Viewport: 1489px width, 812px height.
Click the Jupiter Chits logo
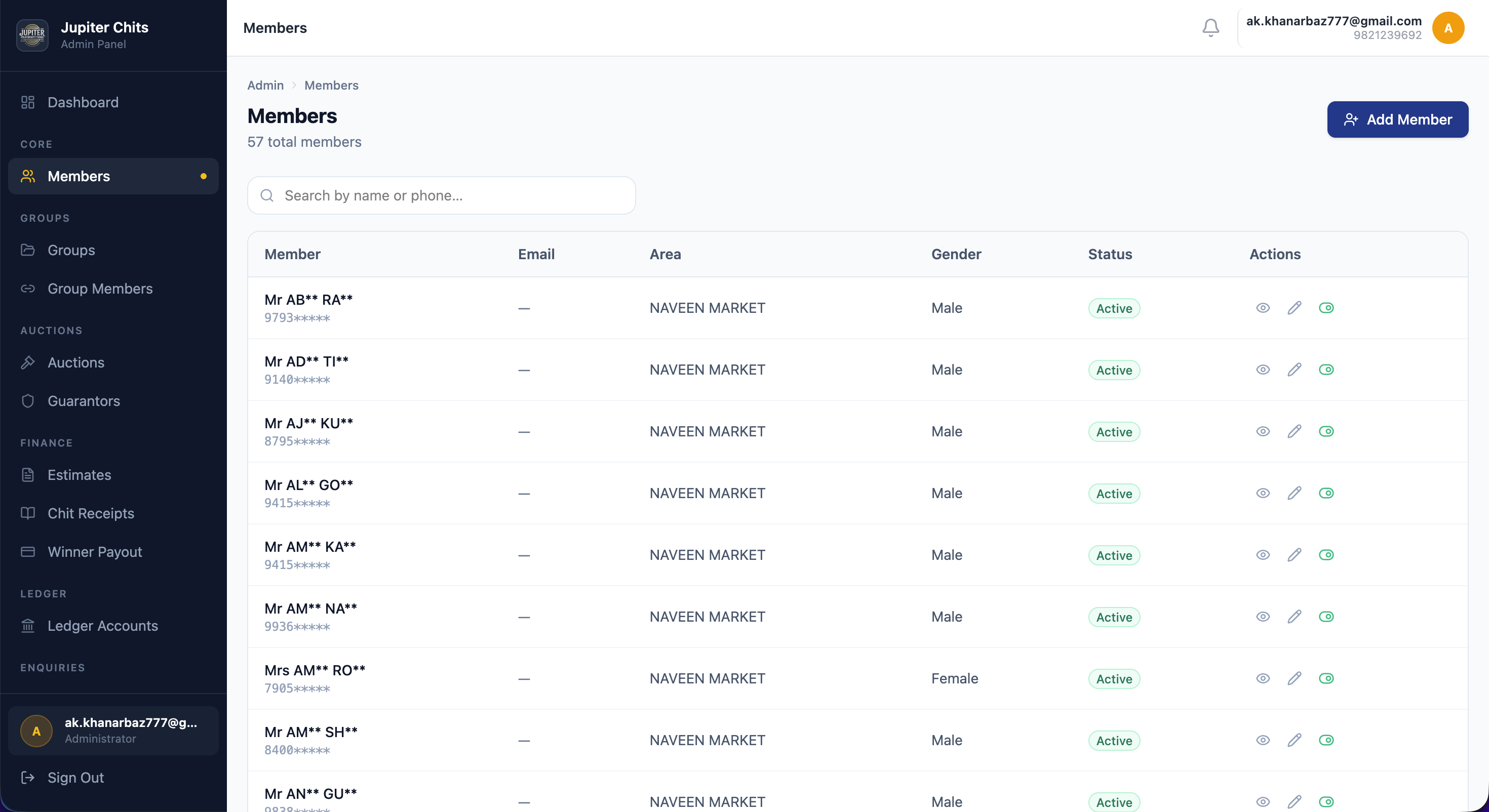click(32, 34)
